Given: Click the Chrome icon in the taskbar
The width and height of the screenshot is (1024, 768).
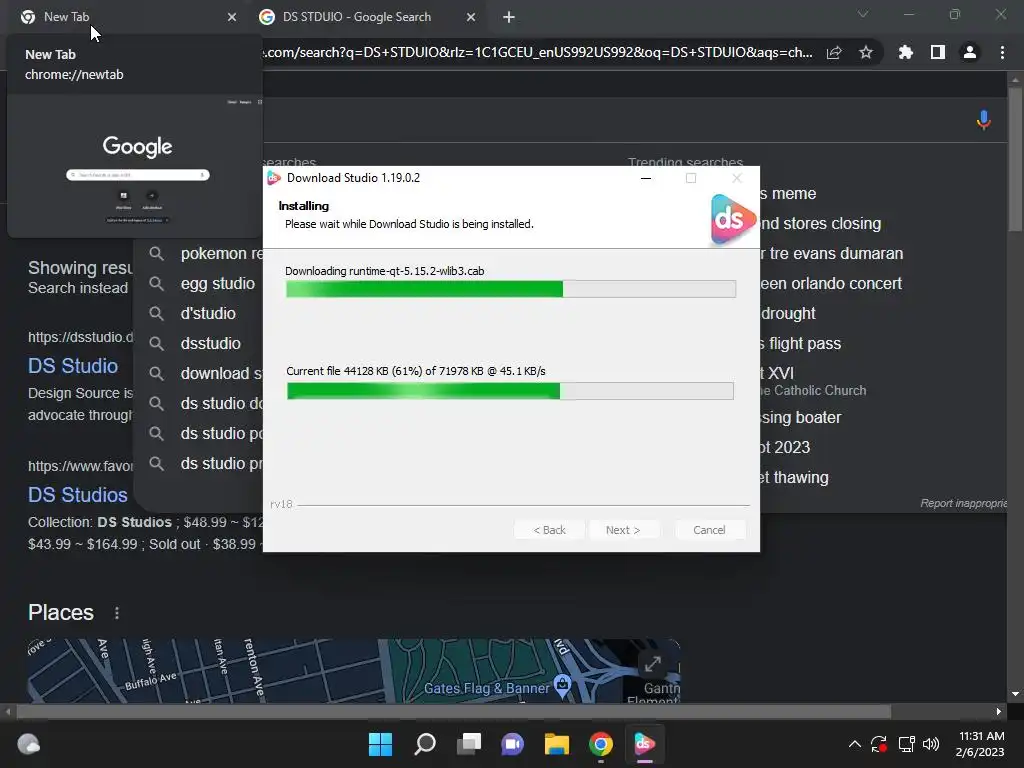Looking at the screenshot, I should click(x=601, y=744).
